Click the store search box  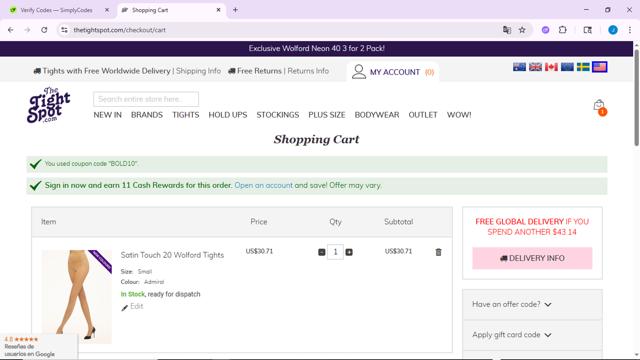point(146,99)
